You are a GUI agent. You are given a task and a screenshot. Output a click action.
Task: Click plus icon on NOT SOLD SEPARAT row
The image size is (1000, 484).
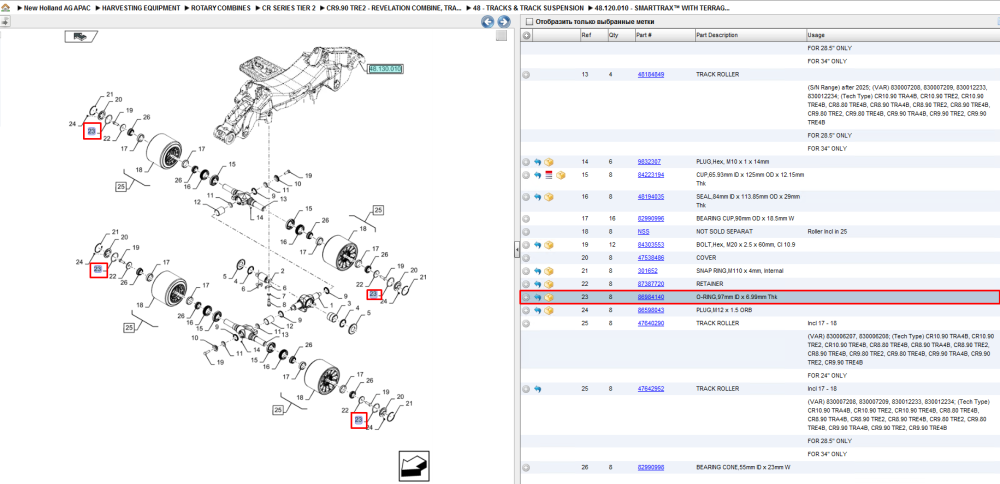click(526, 232)
